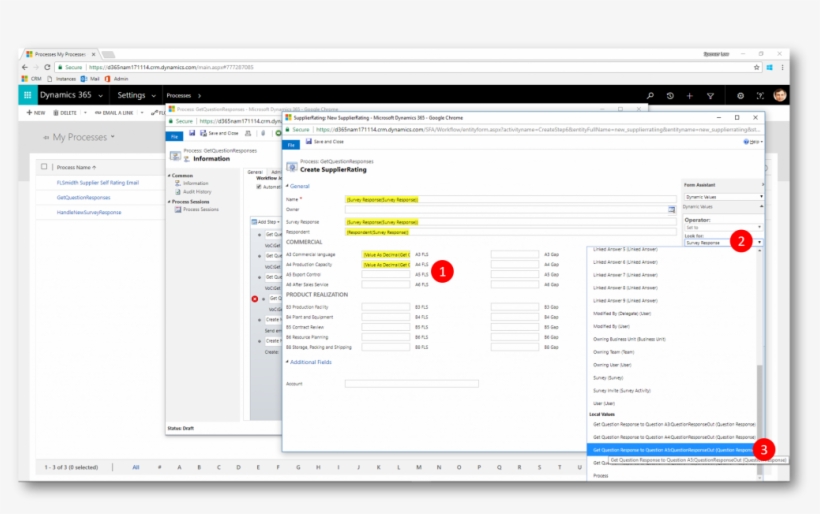Open the GetQuestionResponses process link
The height and width of the screenshot is (514, 820).
[x=84, y=197]
